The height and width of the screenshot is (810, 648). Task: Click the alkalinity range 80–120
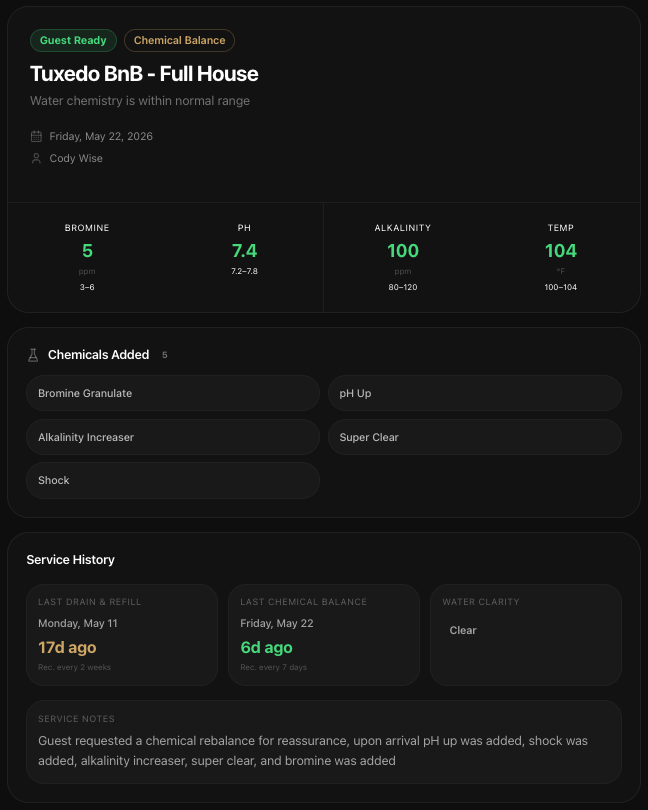pos(403,287)
